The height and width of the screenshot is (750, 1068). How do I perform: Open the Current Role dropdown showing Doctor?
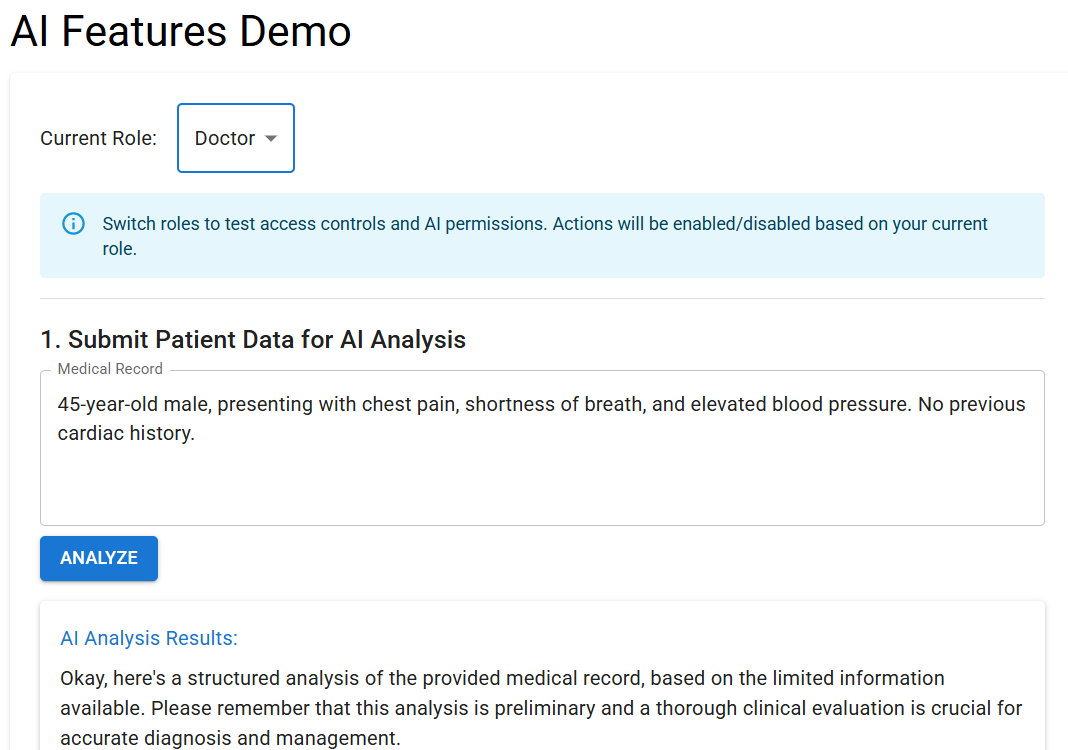coord(236,138)
